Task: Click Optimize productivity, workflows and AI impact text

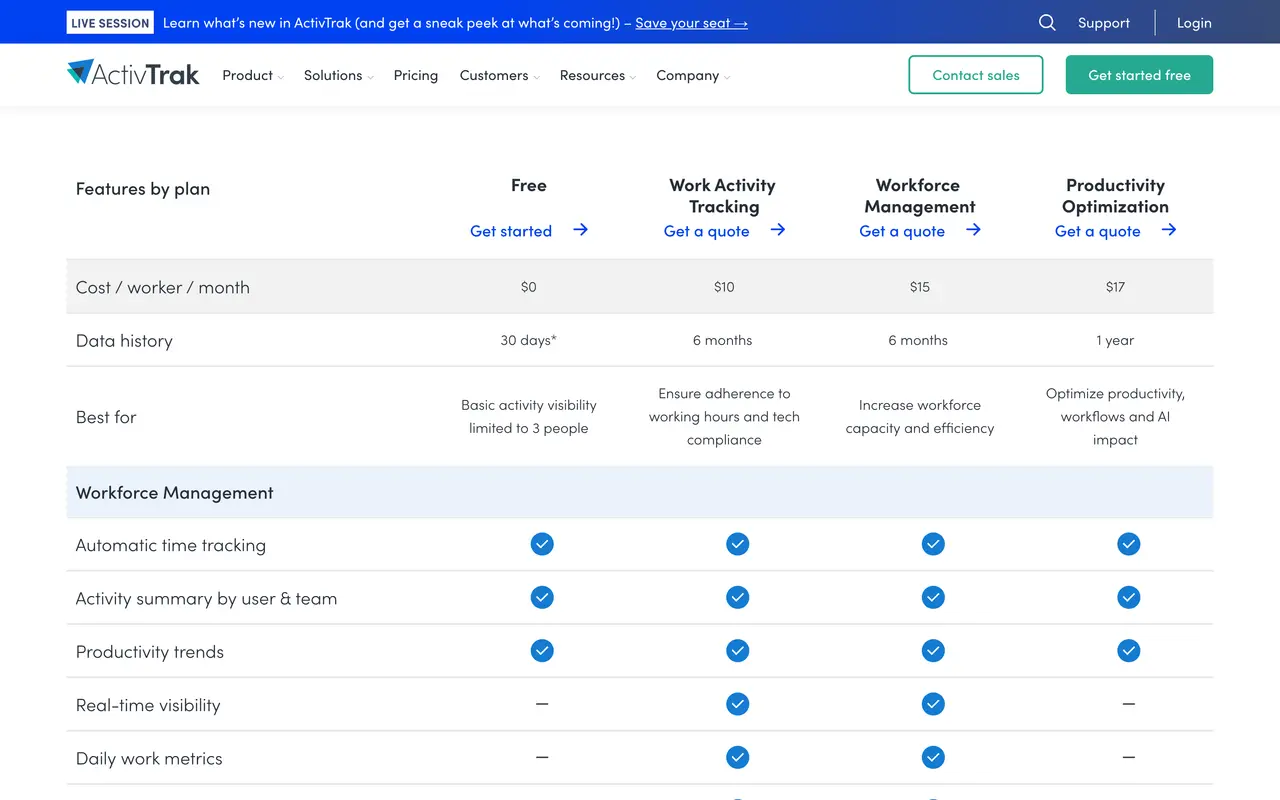Action: (x=1115, y=416)
